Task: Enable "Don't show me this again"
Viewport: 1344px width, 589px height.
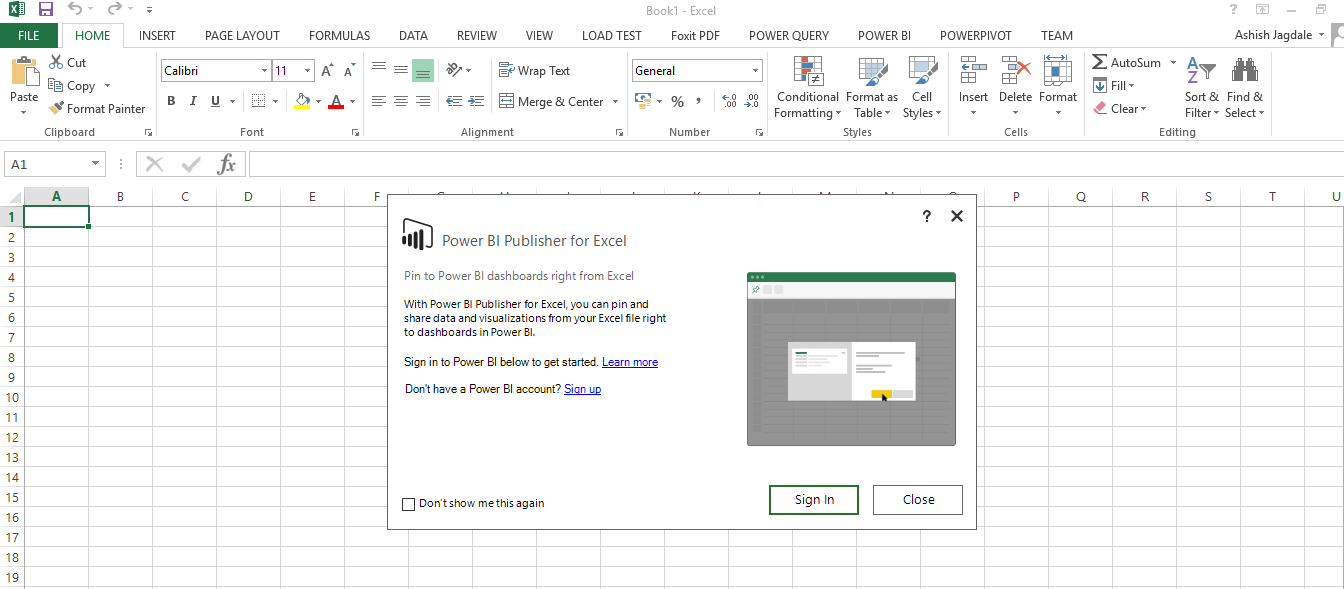Action: coord(408,504)
